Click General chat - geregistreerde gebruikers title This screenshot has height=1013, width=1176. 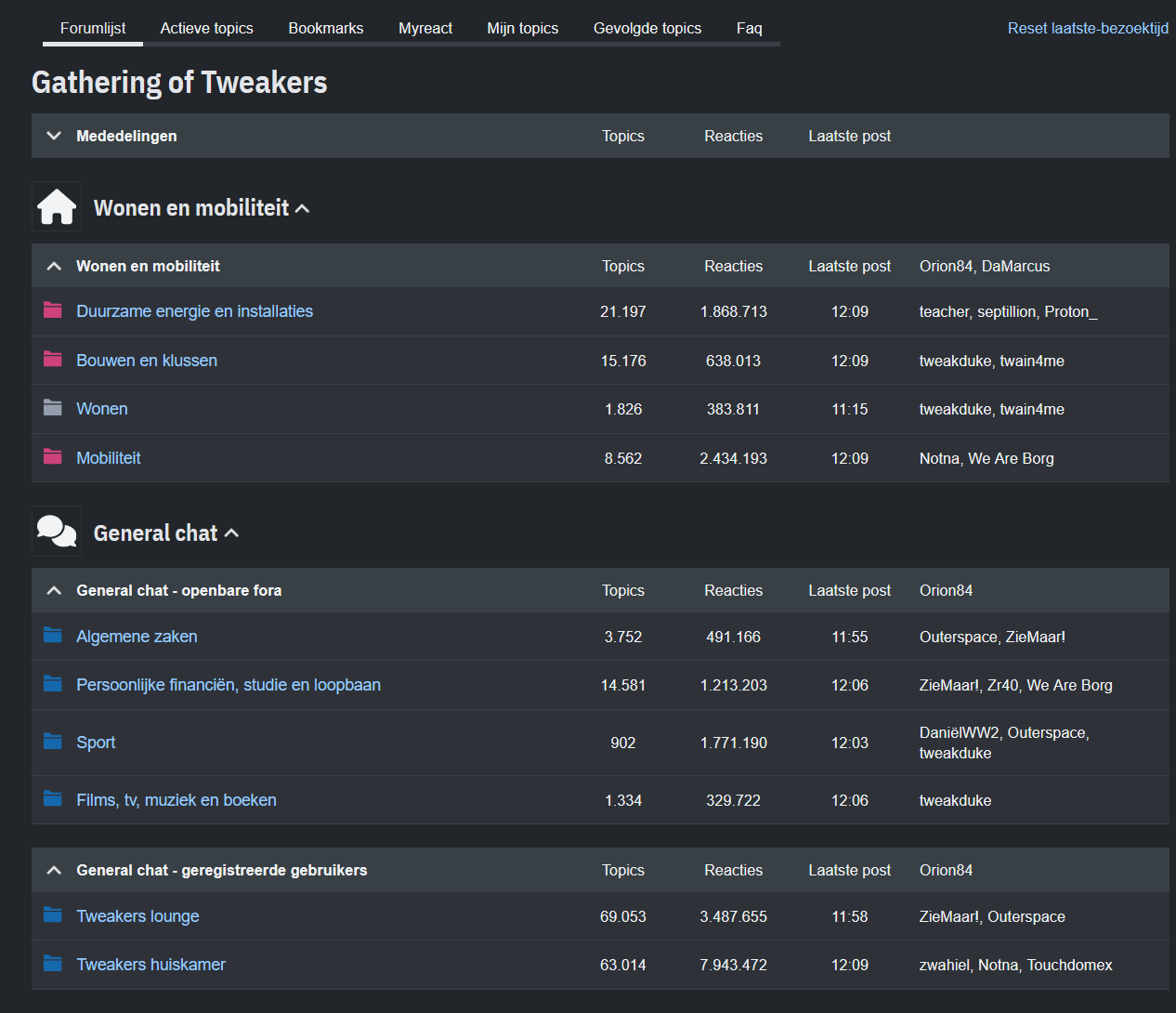[221, 870]
